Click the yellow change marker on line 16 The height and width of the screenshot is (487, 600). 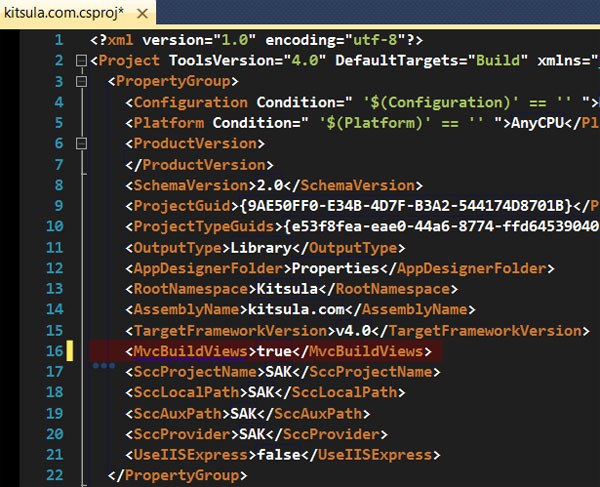click(69, 351)
